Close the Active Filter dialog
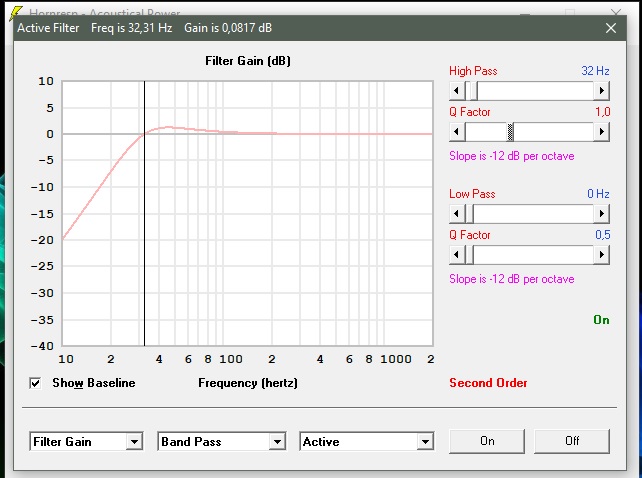 point(611,28)
